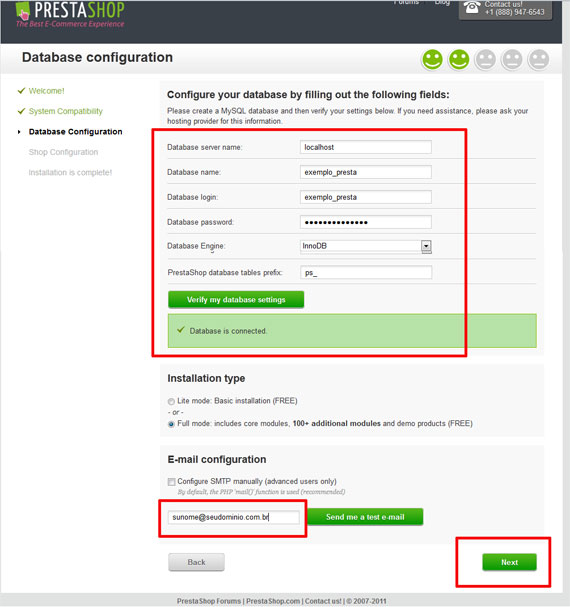This screenshot has width=570, height=607.
Task: Enable Configure SMTP manually checkbox
Action: click(x=171, y=482)
